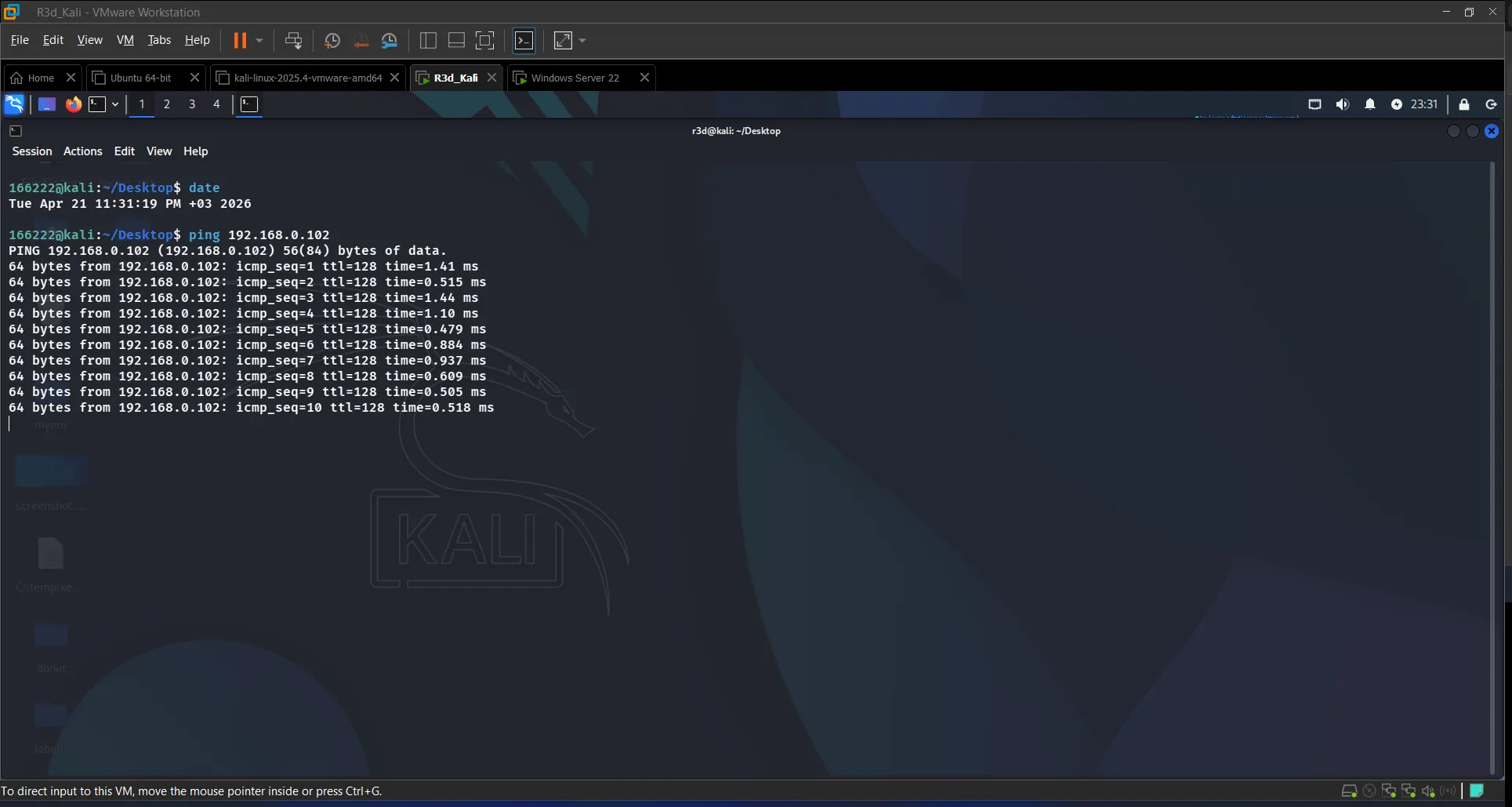Close the kali-linux-2025.4-vmware-amd64 tab

pos(394,78)
